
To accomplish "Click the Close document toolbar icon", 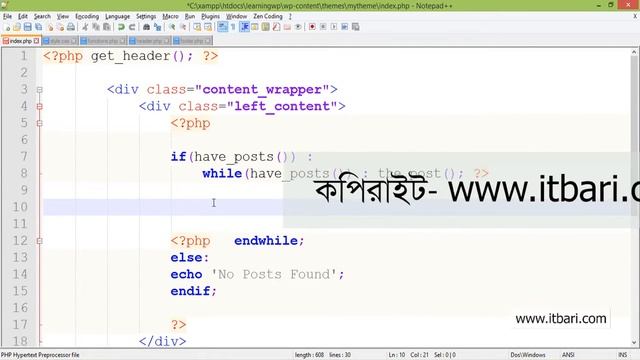I will pyautogui.click(x=50, y=27).
